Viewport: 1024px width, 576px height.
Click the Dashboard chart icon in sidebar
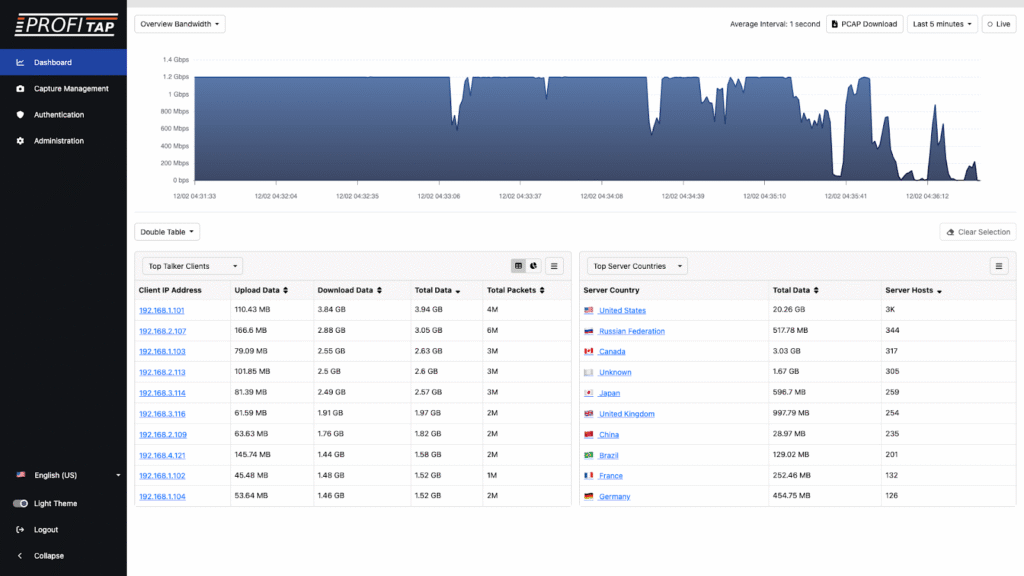(x=20, y=62)
